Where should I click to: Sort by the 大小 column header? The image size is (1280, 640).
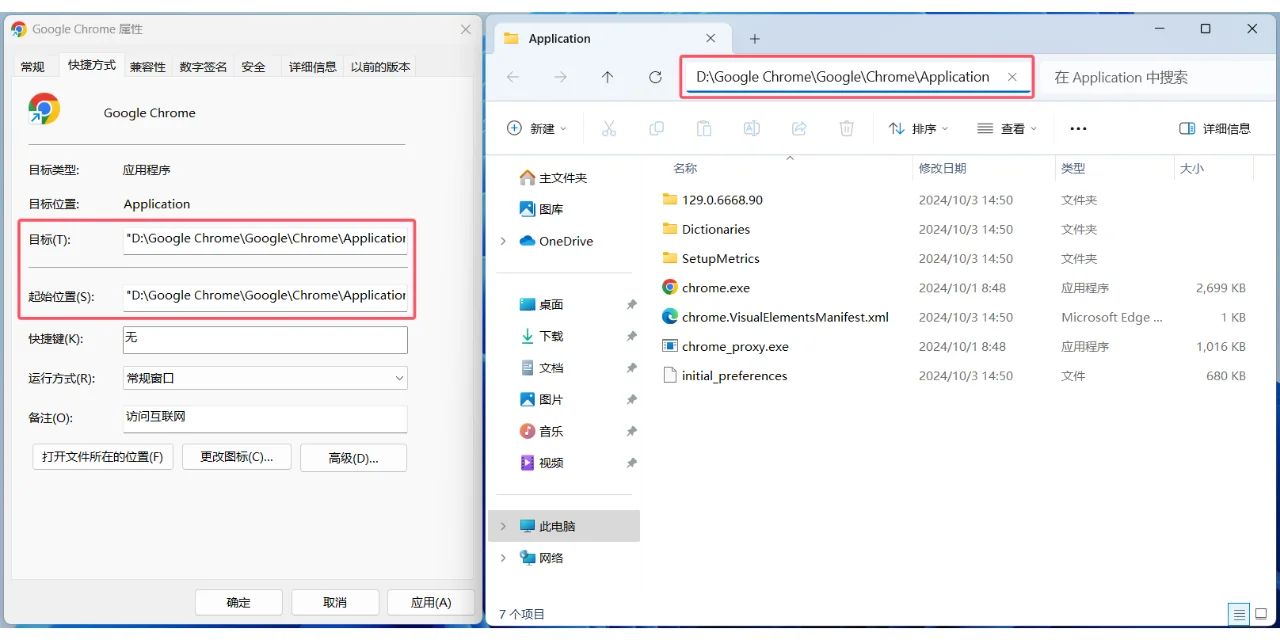1192,168
